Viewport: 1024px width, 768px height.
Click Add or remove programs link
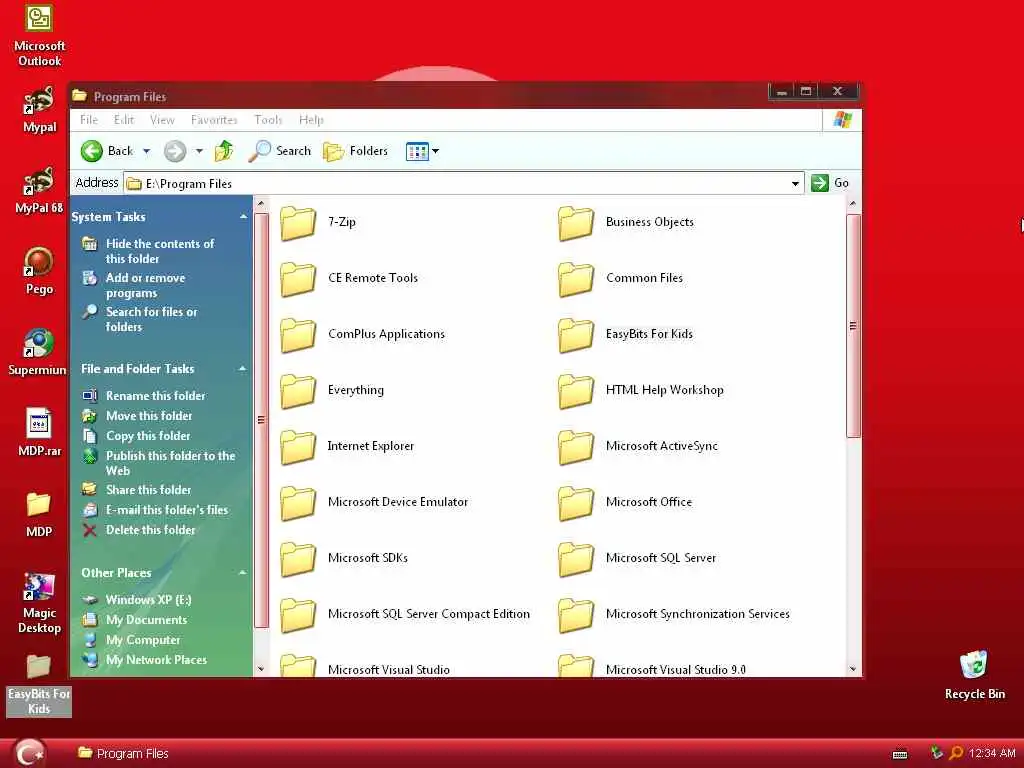click(145, 285)
